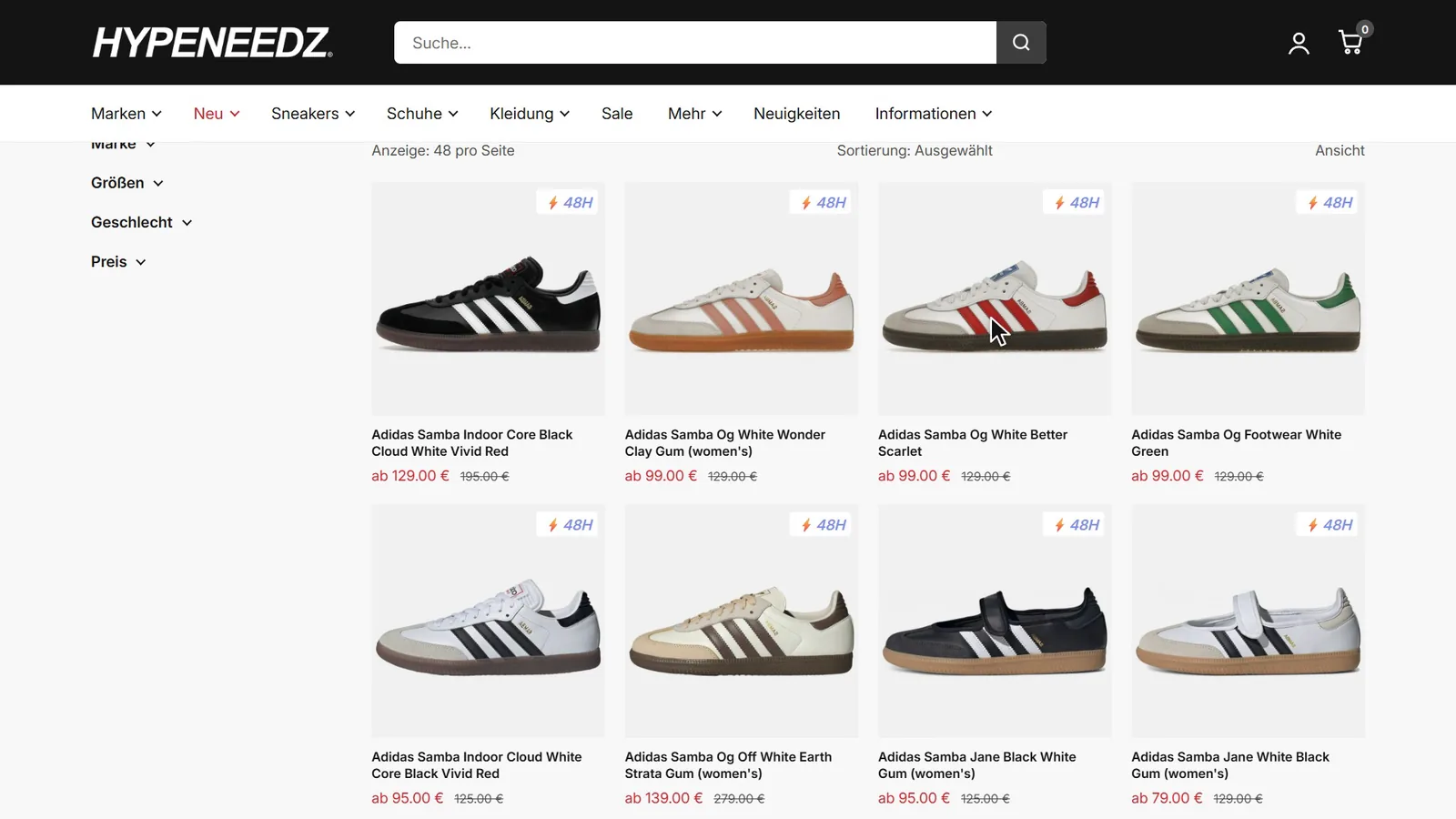Image resolution: width=1456 pixels, height=819 pixels.
Task: Click the search magnifier button
Action: 1021,43
